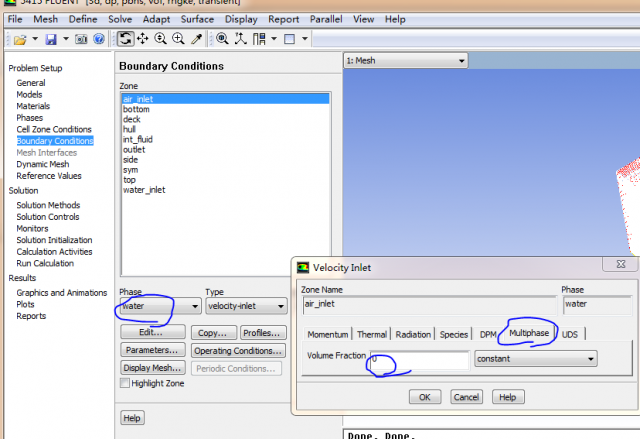Click the Volume Fraction input field
Image resolution: width=640 pixels, height=439 pixels.
[x=418, y=358]
